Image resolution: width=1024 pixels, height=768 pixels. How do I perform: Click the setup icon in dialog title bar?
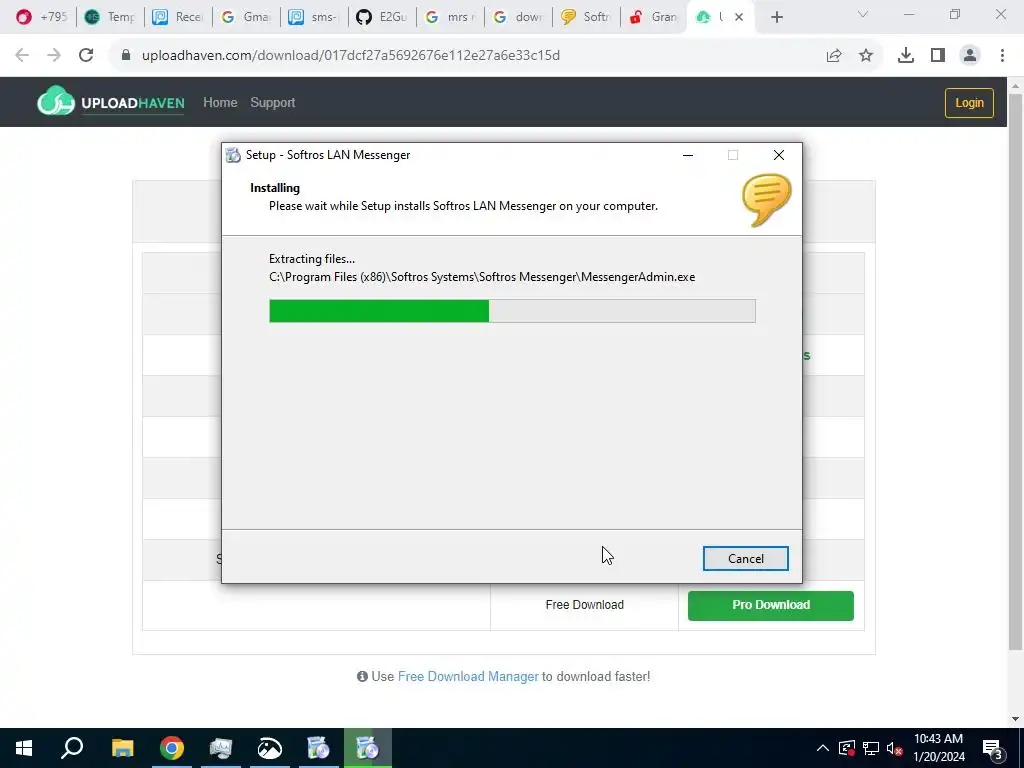233,155
